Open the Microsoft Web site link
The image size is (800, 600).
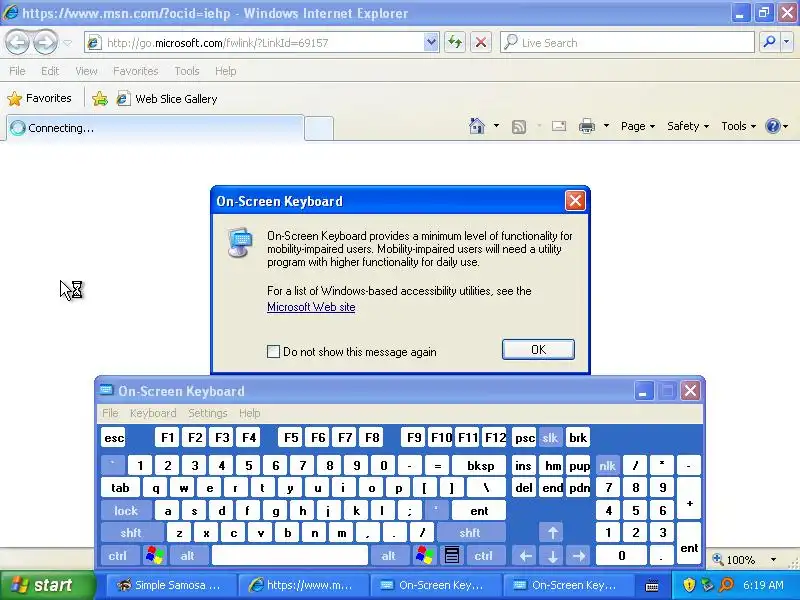[311, 307]
